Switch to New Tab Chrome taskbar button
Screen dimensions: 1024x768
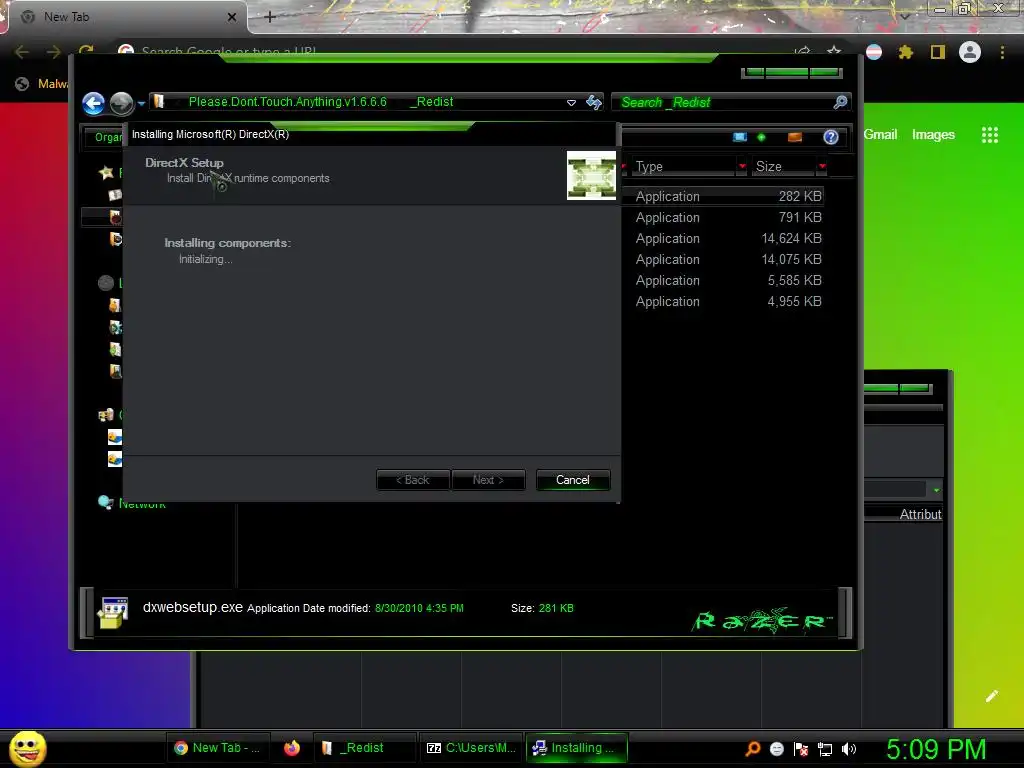pyautogui.click(x=217, y=748)
